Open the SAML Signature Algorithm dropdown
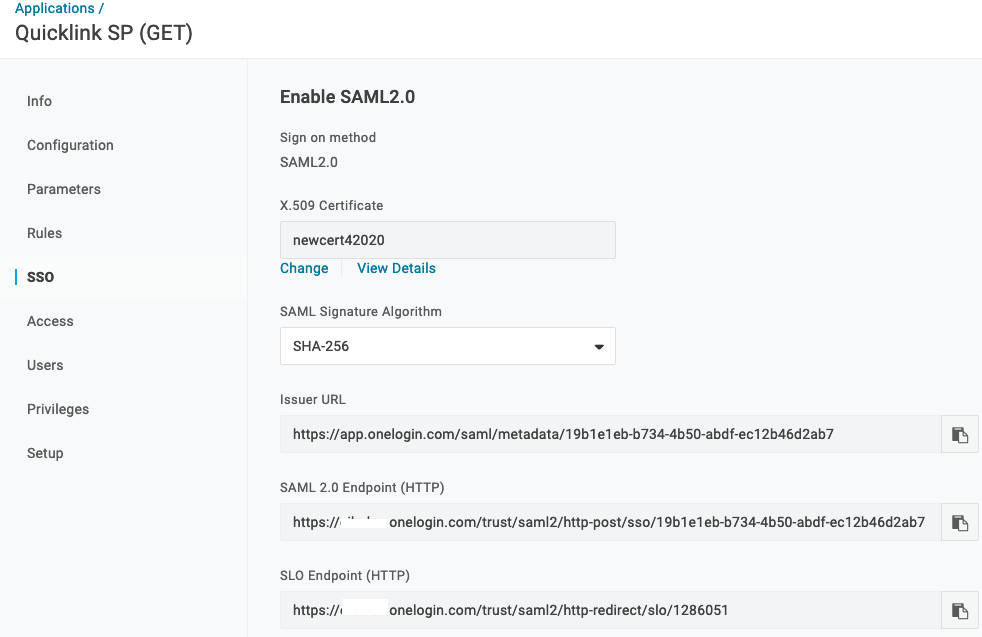 pos(447,346)
